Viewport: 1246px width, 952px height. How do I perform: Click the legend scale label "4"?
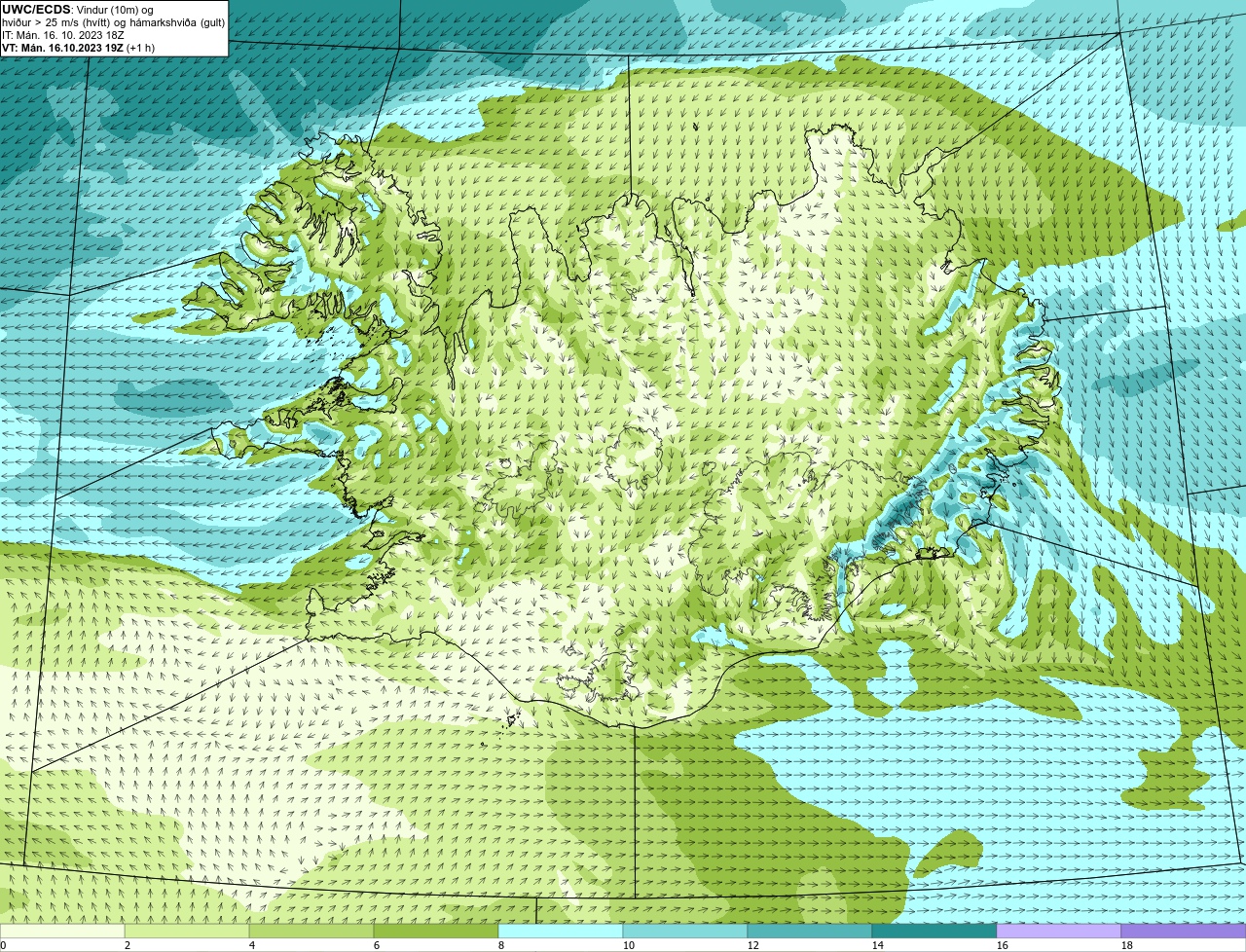[252, 945]
